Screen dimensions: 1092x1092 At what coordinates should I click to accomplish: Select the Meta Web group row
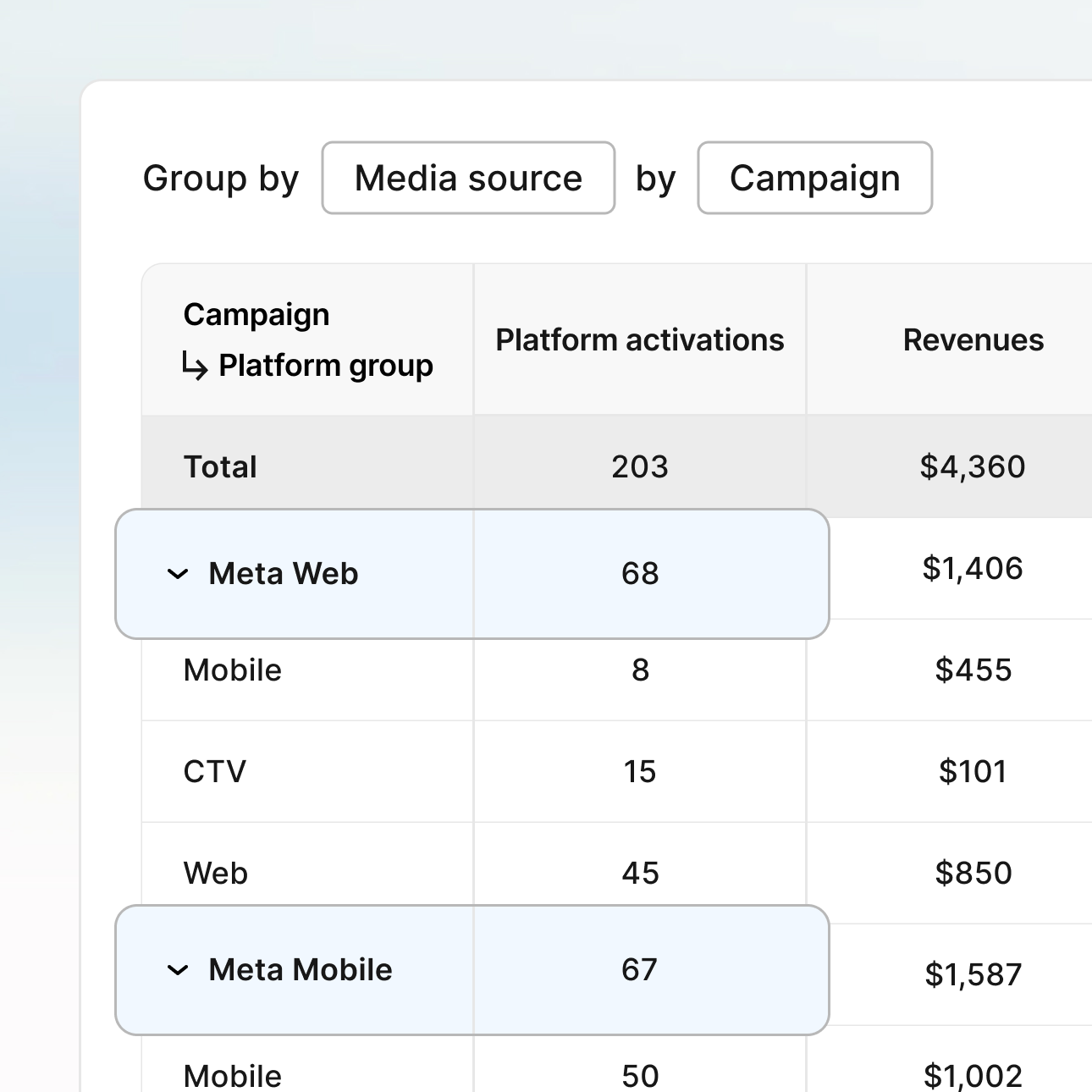pos(284,573)
